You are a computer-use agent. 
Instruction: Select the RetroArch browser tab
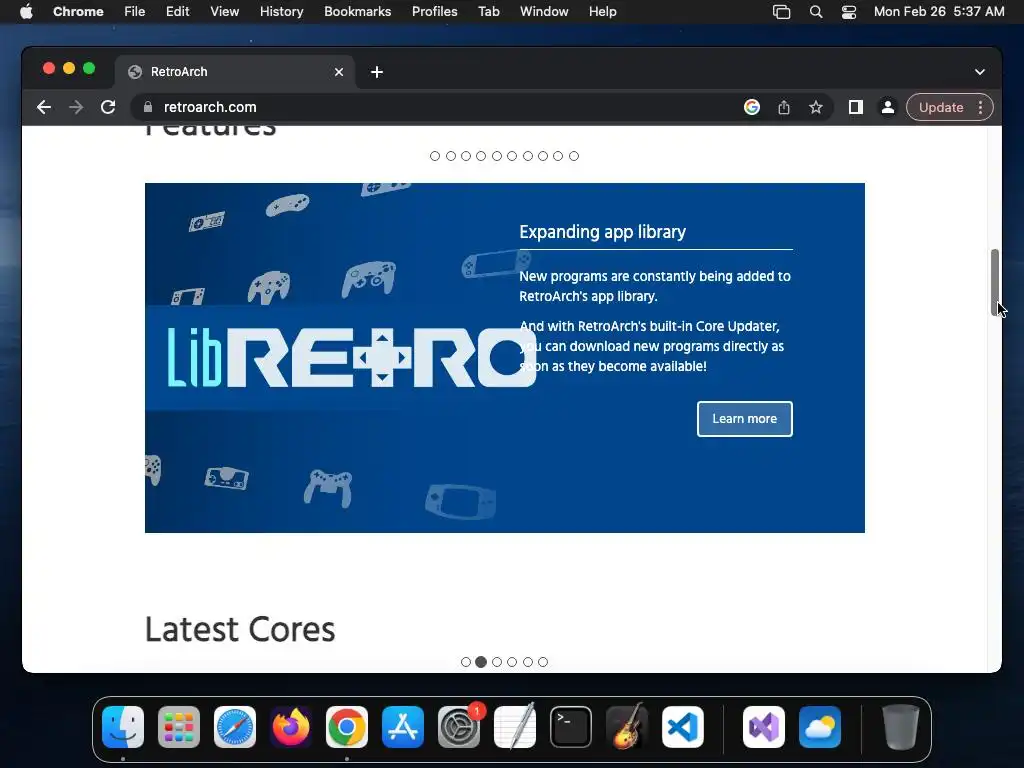tap(236, 72)
